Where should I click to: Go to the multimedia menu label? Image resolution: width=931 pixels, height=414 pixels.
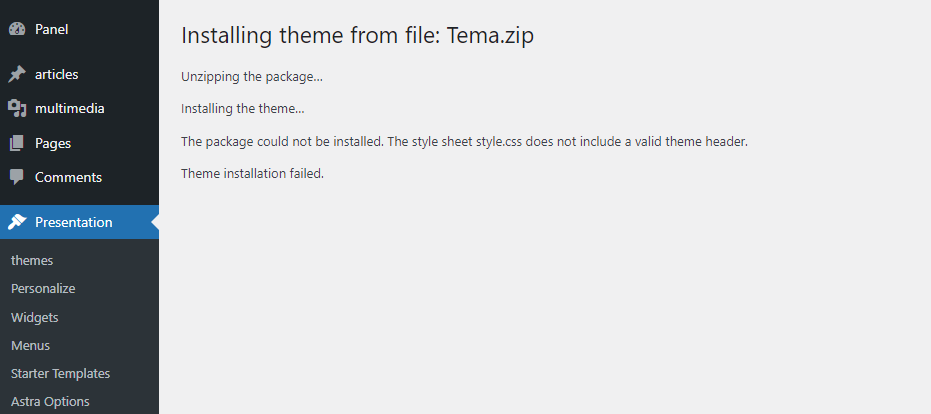(x=69, y=109)
